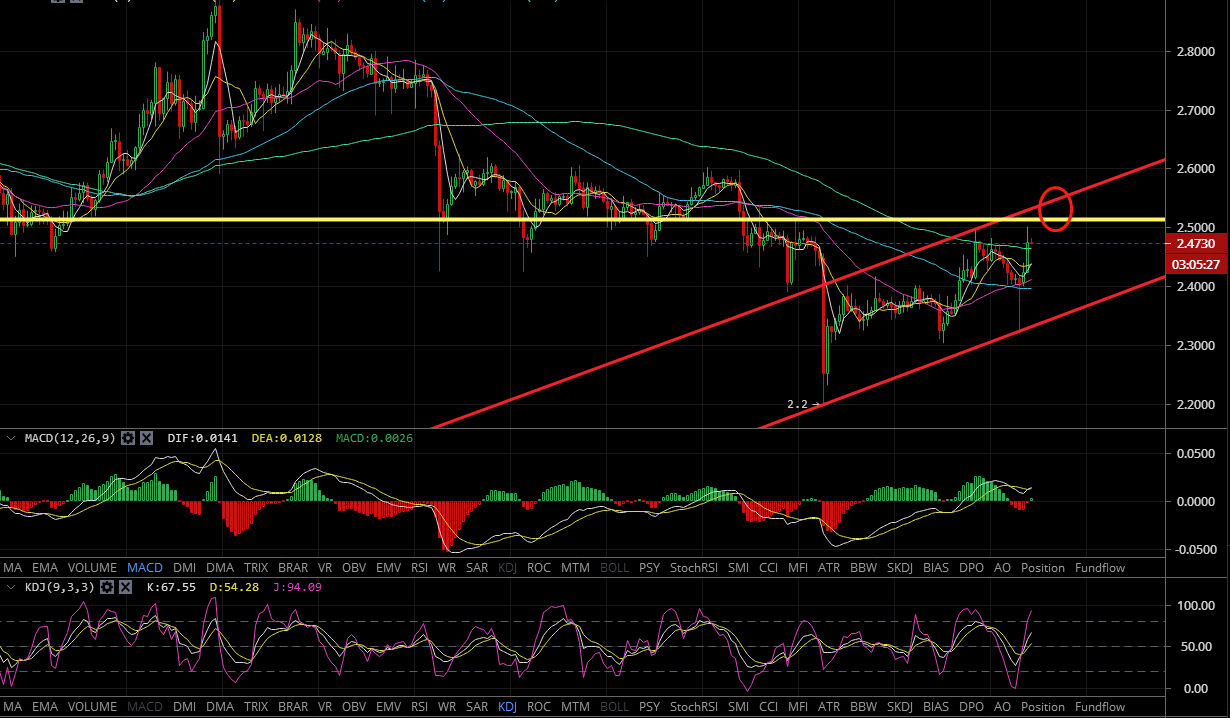Switch MACD panel to EMV indicator
1230x718 pixels.
click(389, 567)
